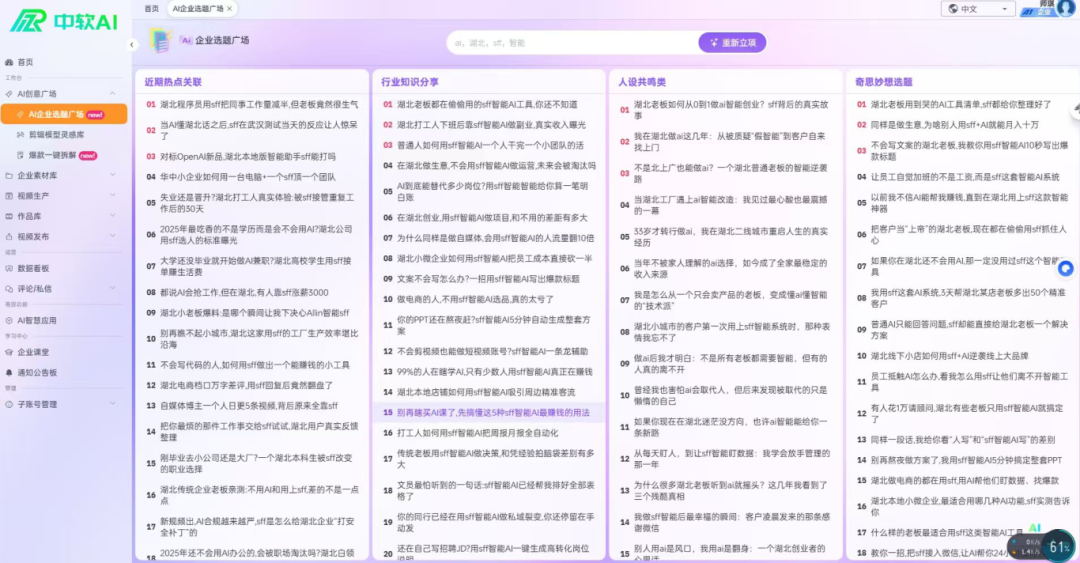Image resolution: width=1080 pixels, height=563 pixels.
Task: Open 首页 in the sidebar
Action: point(25,62)
